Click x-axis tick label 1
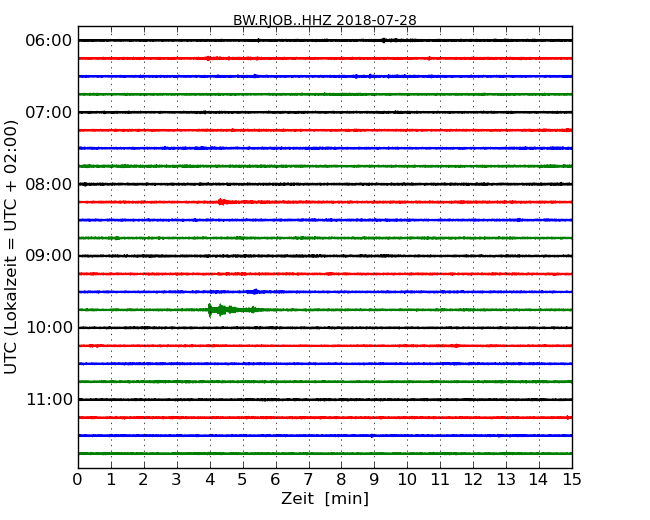The width and height of the screenshot is (650, 520). pyautogui.click(x=111, y=480)
